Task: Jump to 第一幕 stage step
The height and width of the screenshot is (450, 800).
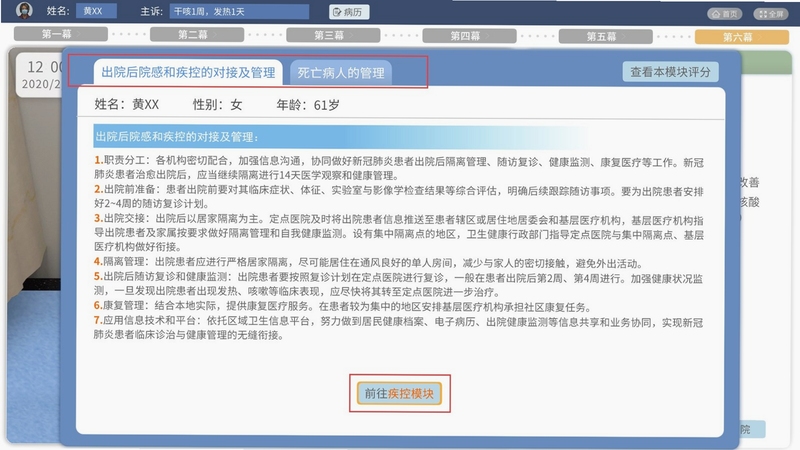Action: 61,34
